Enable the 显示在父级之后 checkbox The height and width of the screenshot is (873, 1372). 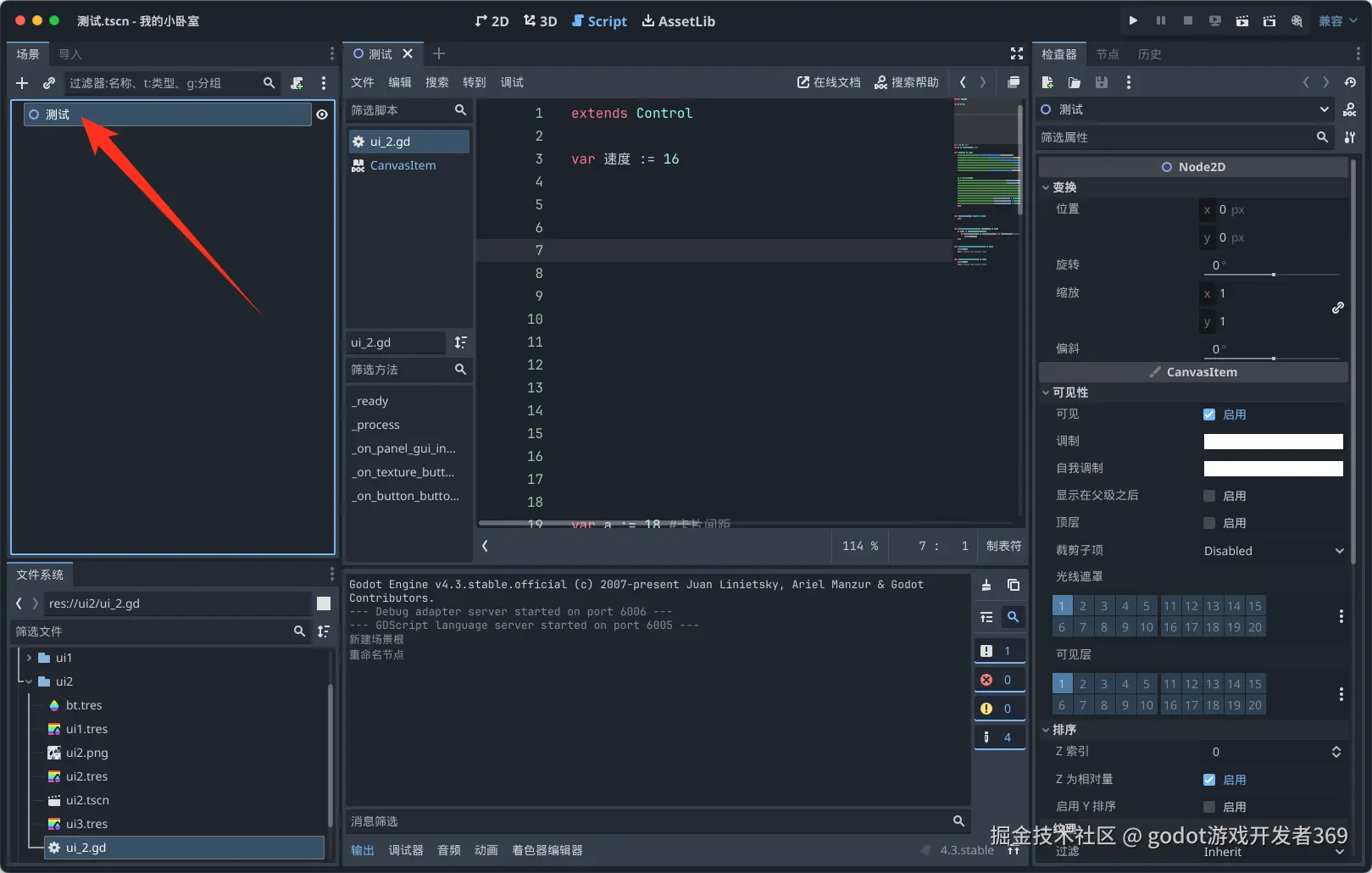1209,496
